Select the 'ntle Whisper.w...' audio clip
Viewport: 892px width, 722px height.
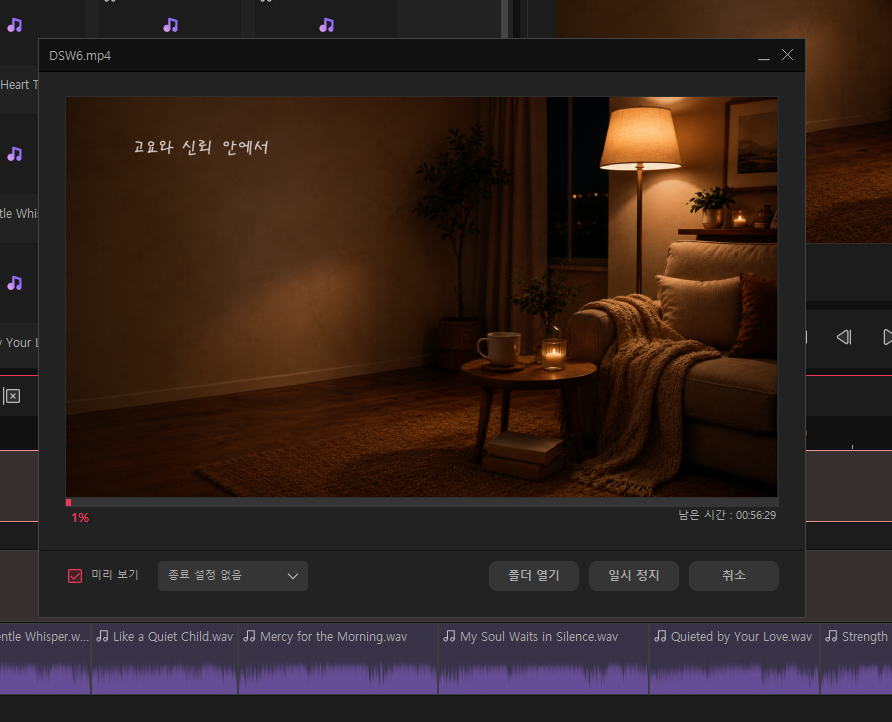[45, 659]
